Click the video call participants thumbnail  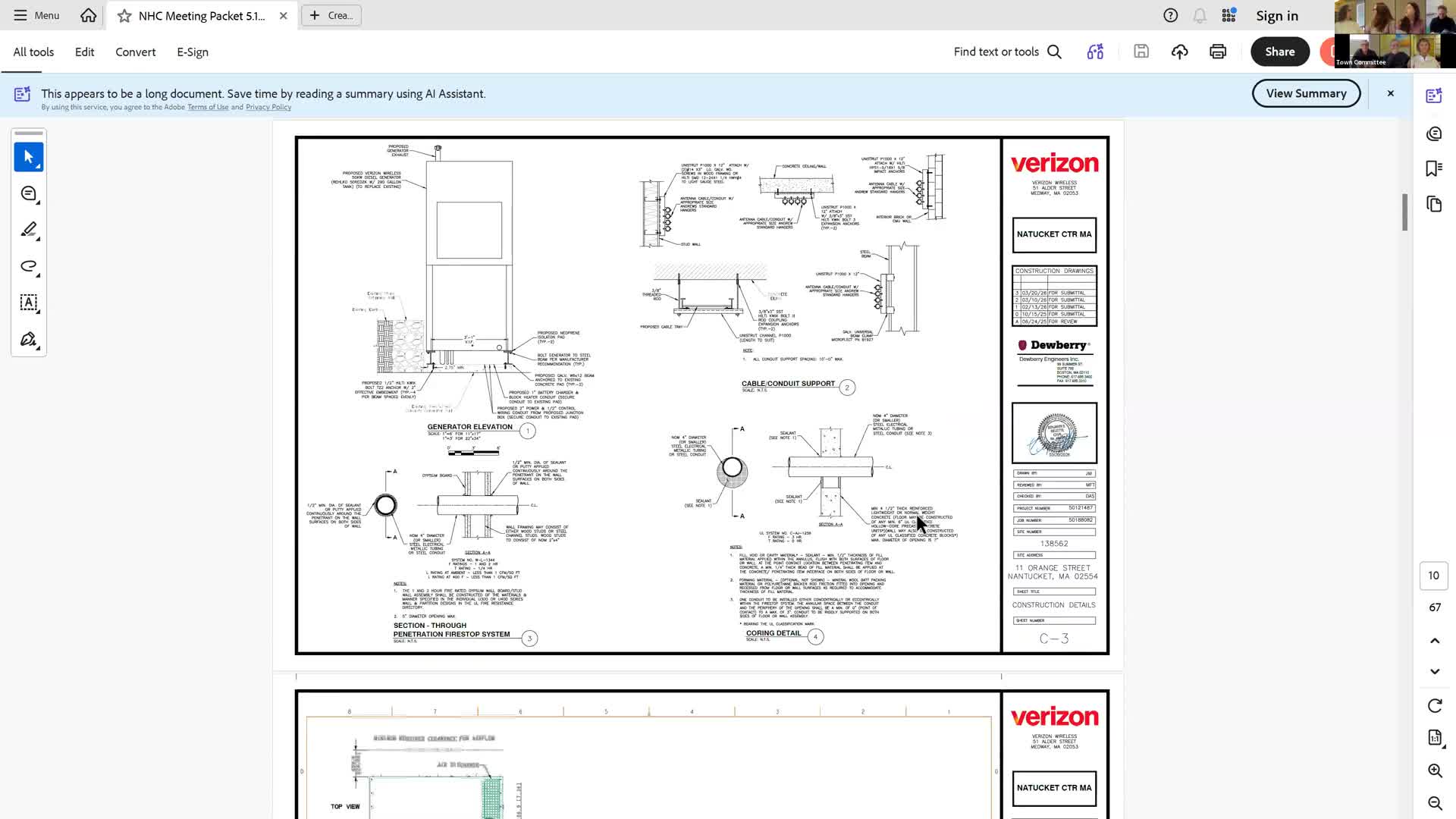click(1395, 34)
